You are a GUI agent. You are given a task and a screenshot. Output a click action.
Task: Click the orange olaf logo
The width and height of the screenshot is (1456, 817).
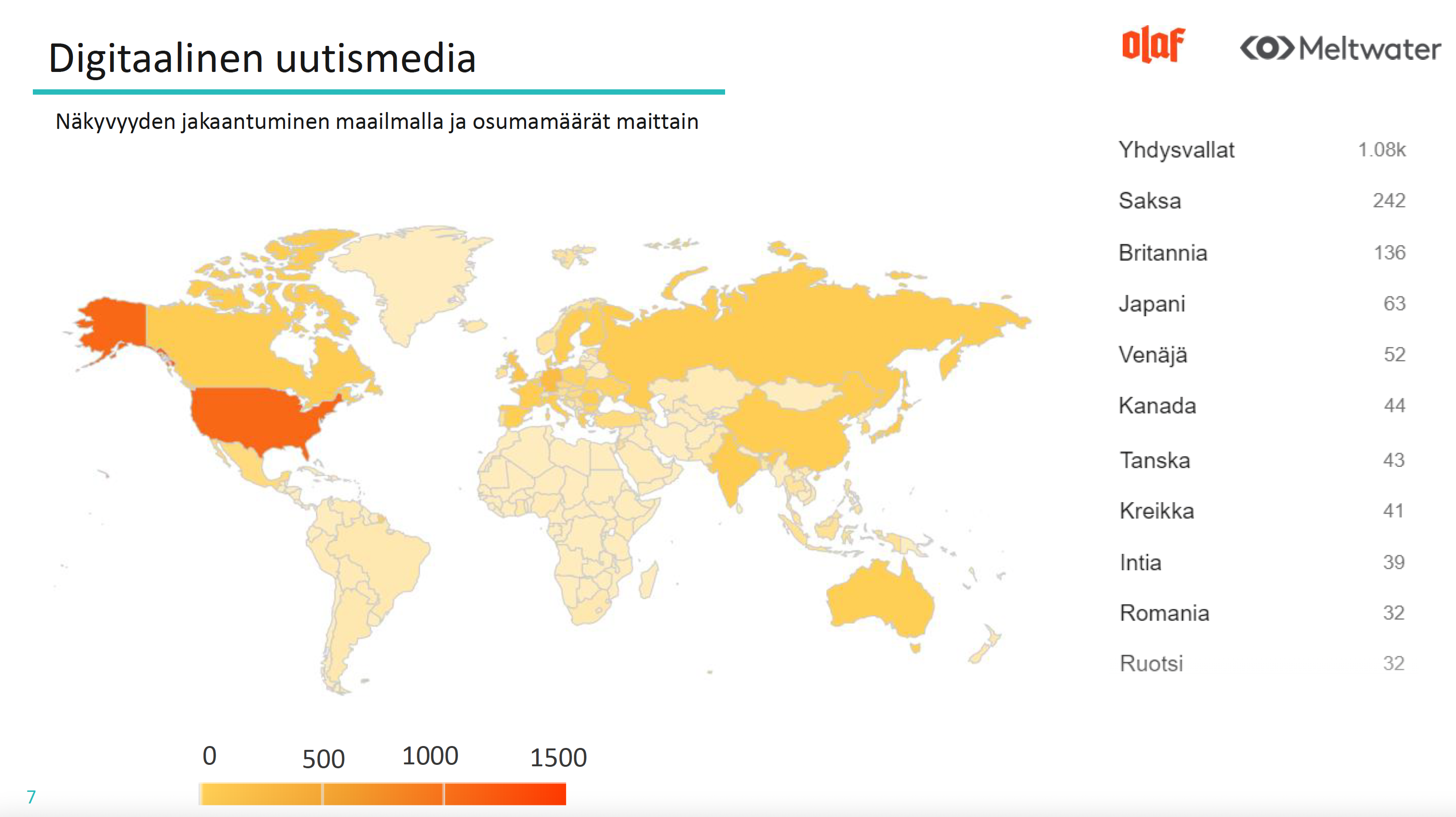click(1153, 44)
